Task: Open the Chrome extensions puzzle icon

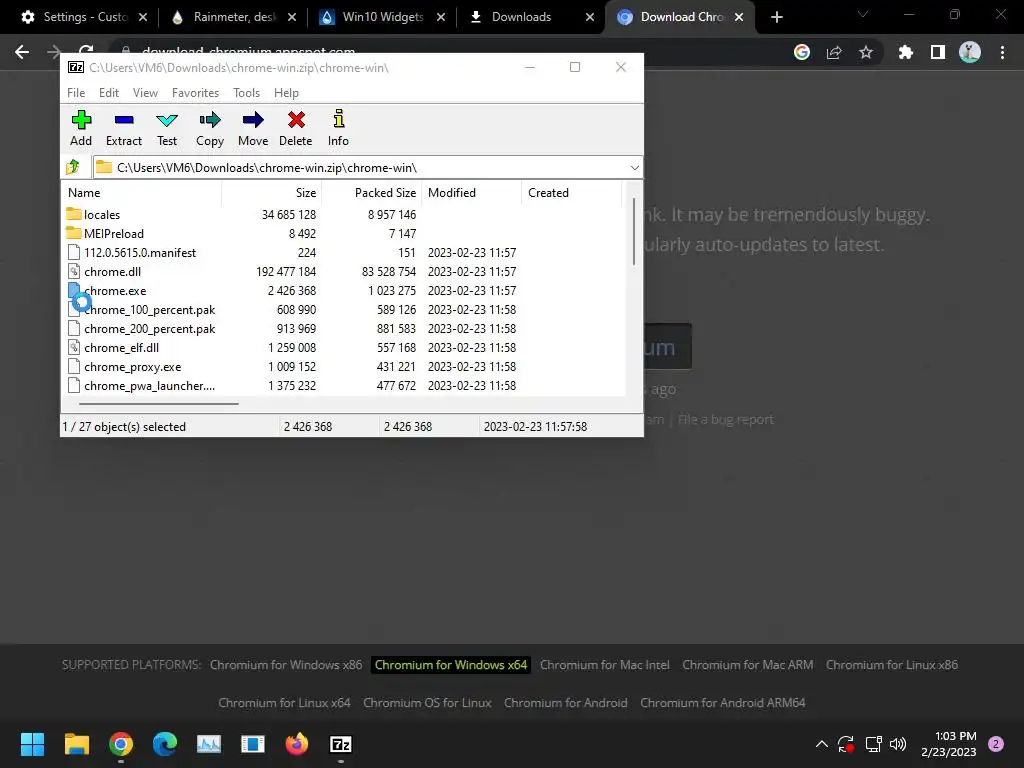Action: click(905, 52)
